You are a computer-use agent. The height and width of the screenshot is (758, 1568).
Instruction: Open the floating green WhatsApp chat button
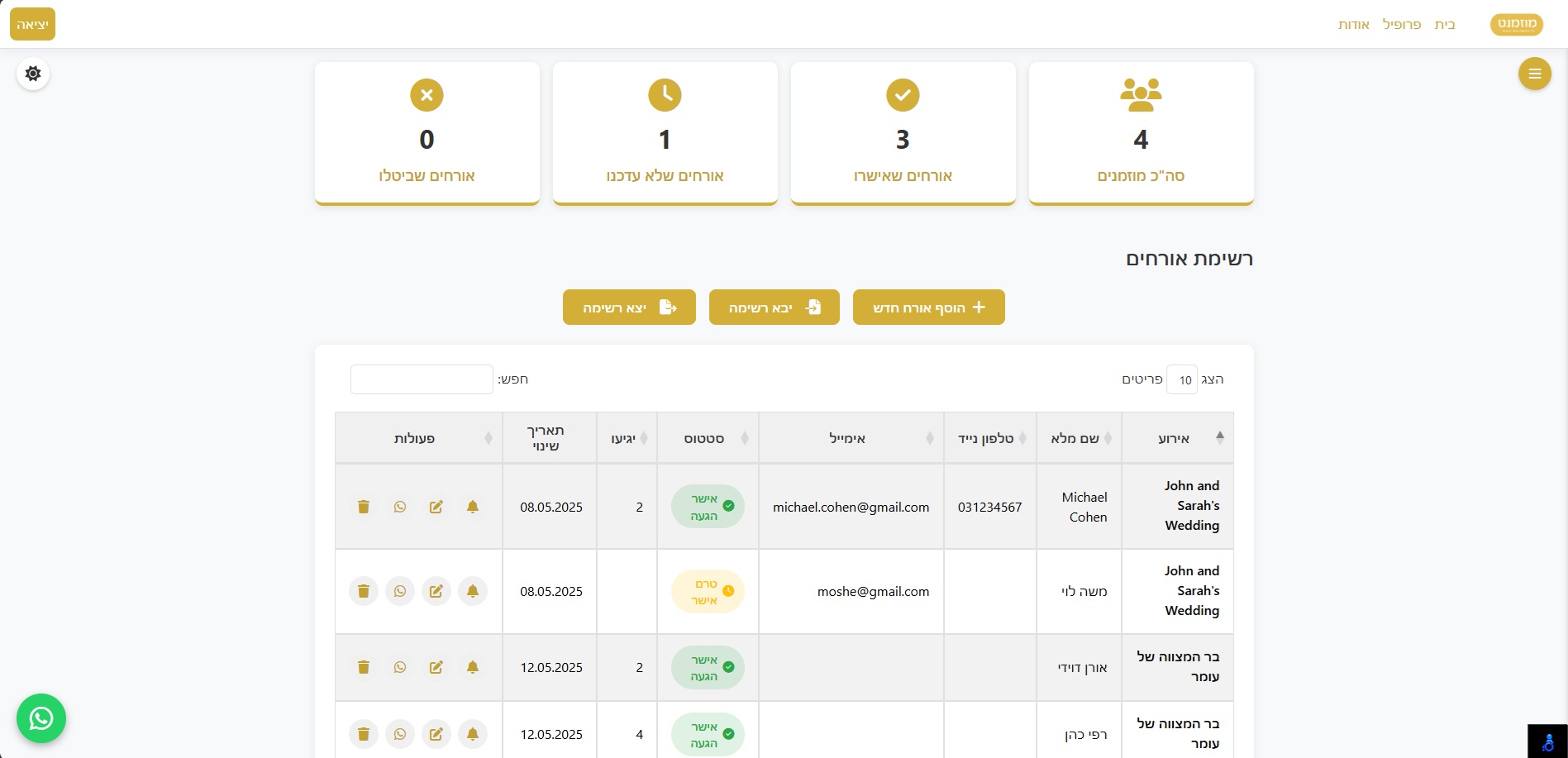[x=41, y=718]
